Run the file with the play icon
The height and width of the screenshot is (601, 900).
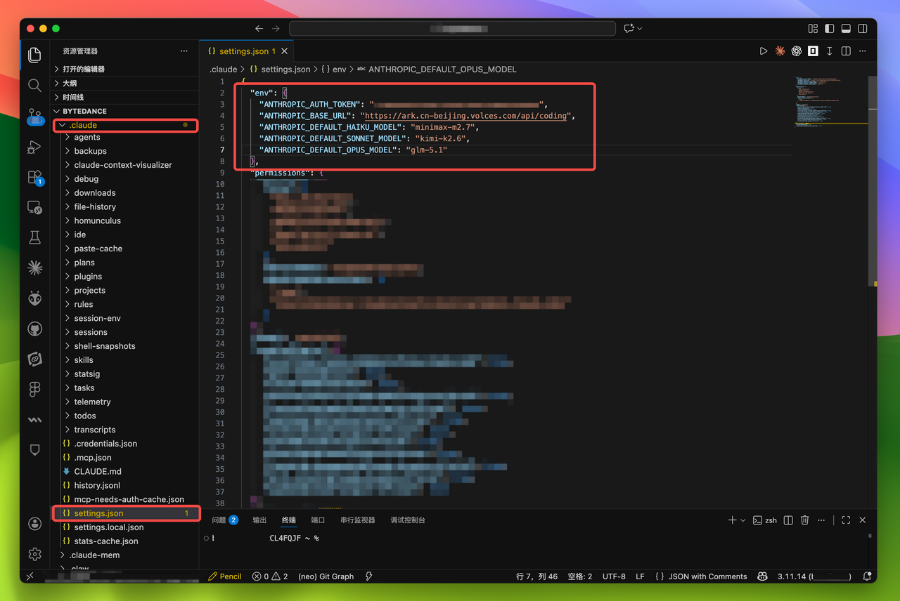(763, 51)
